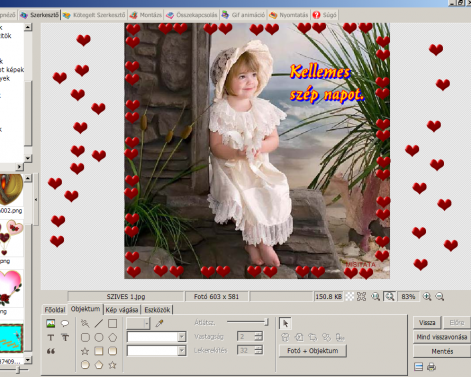Click the Előre redo button
471x377 pixels.
point(457,323)
